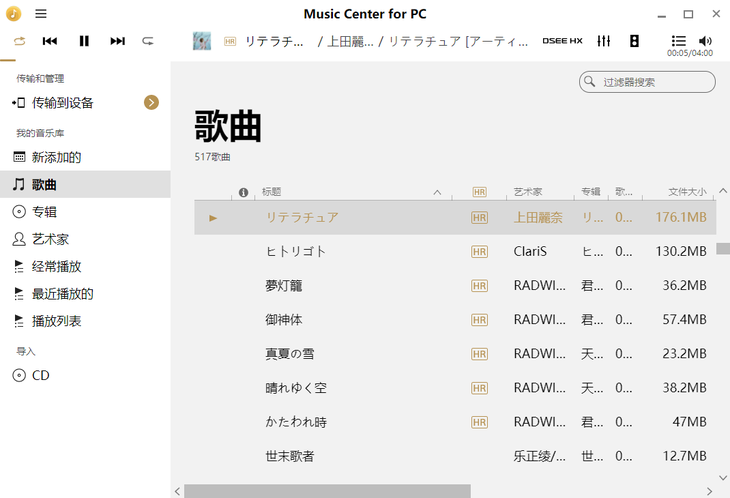Click the now-playing album art thumbnail
The image size is (730, 498).
pos(202,41)
